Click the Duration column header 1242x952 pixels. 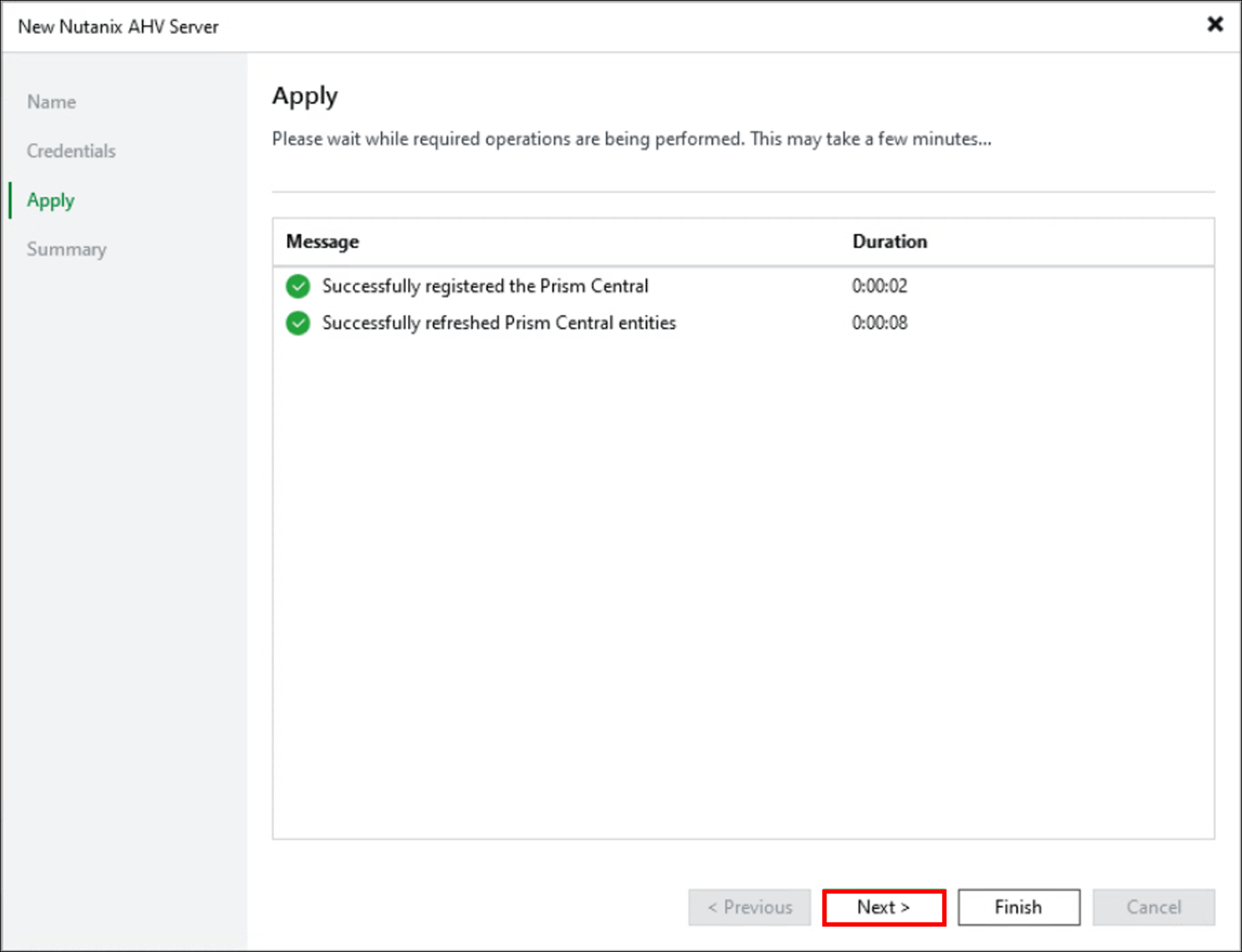[x=889, y=242]
